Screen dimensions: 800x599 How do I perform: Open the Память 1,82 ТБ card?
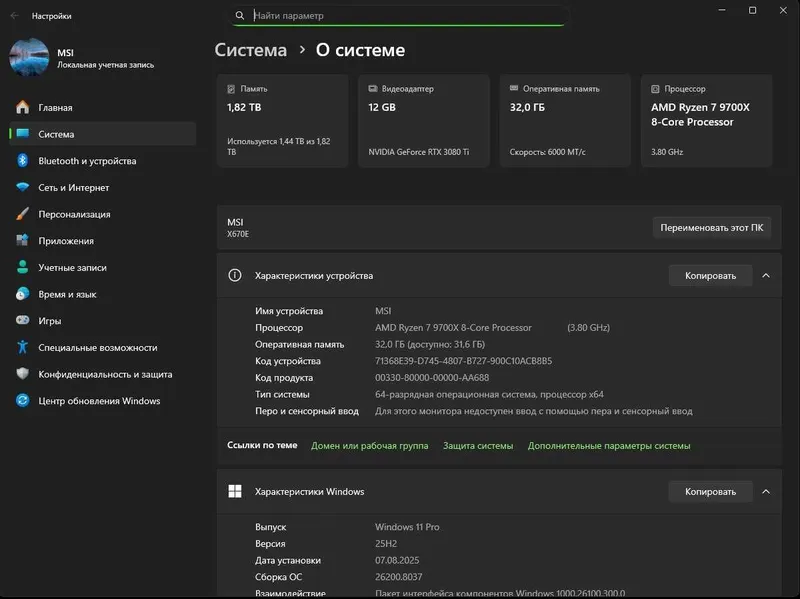click(283, 120)
